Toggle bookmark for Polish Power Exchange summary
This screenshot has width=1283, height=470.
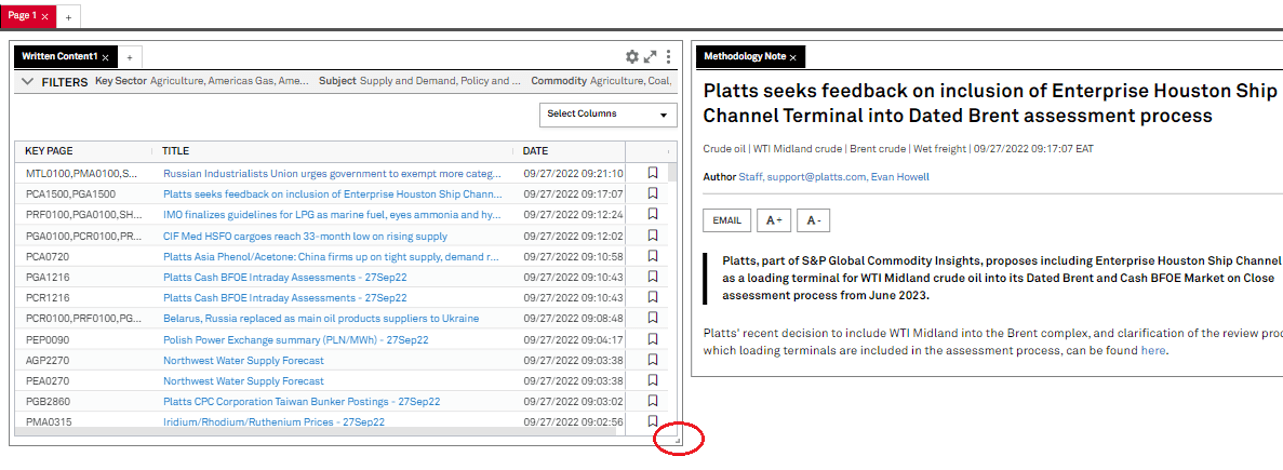click(x=652, y=339)
